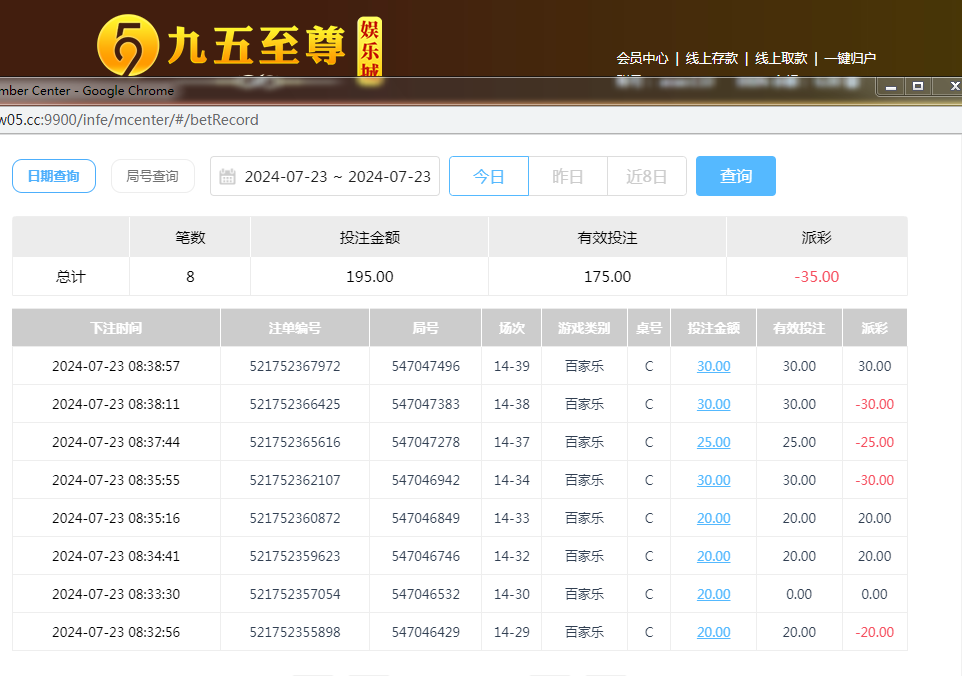Screen dimensions: 962x676
Task: Open the 30.00 bet link for round 14-39
Action: (713, 366)
